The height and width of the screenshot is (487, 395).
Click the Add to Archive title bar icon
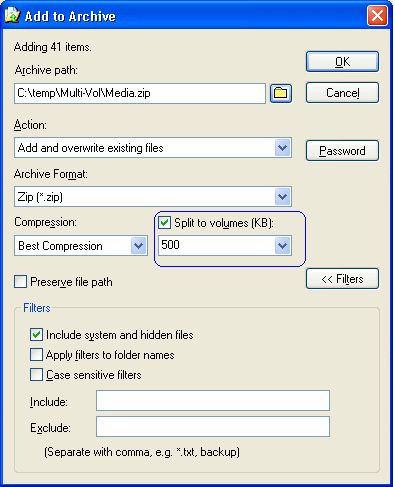(12, 15)
